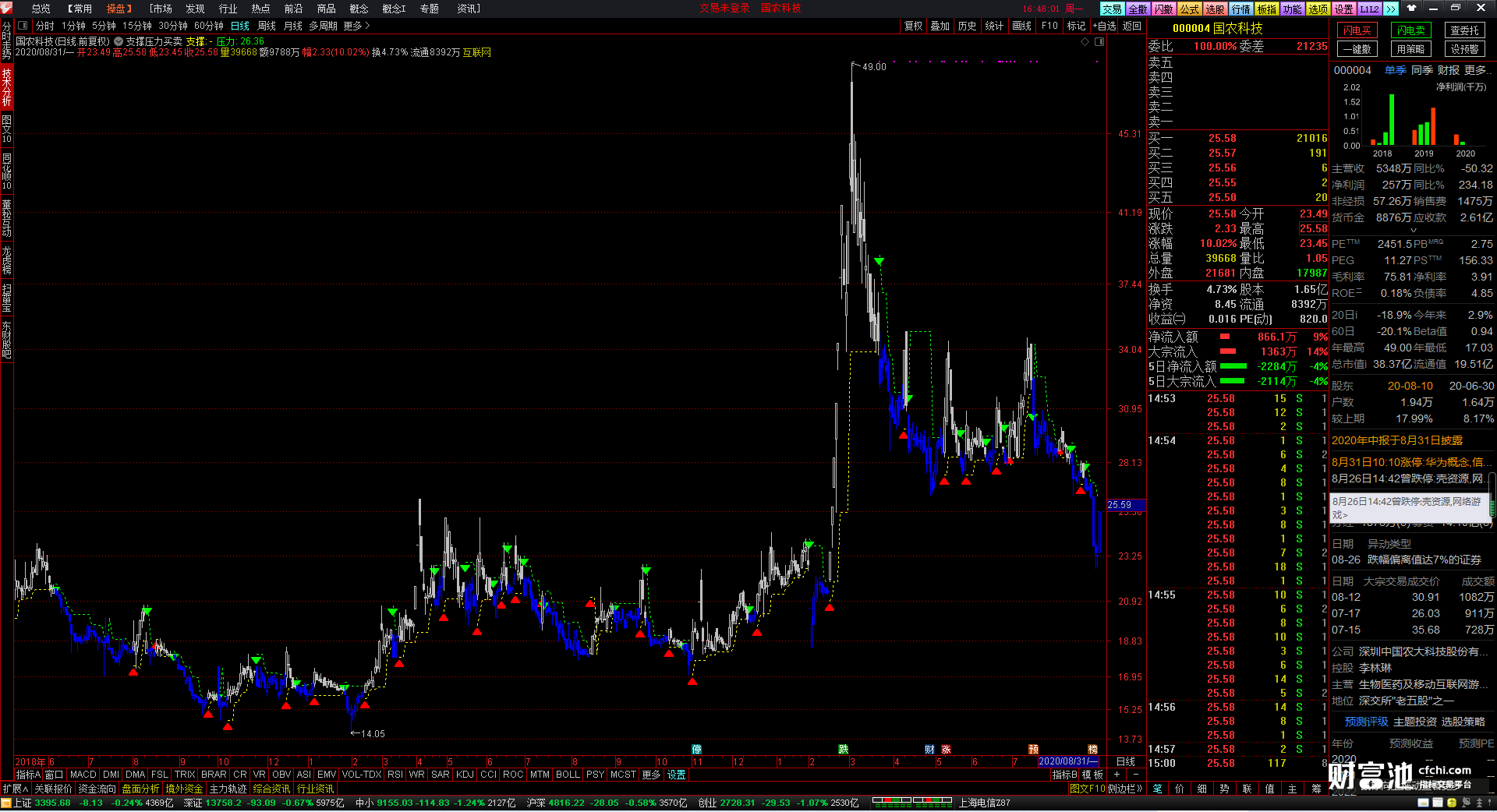
Task: Click the 全撤 toolbar button
Action: tap(1138, 9)
